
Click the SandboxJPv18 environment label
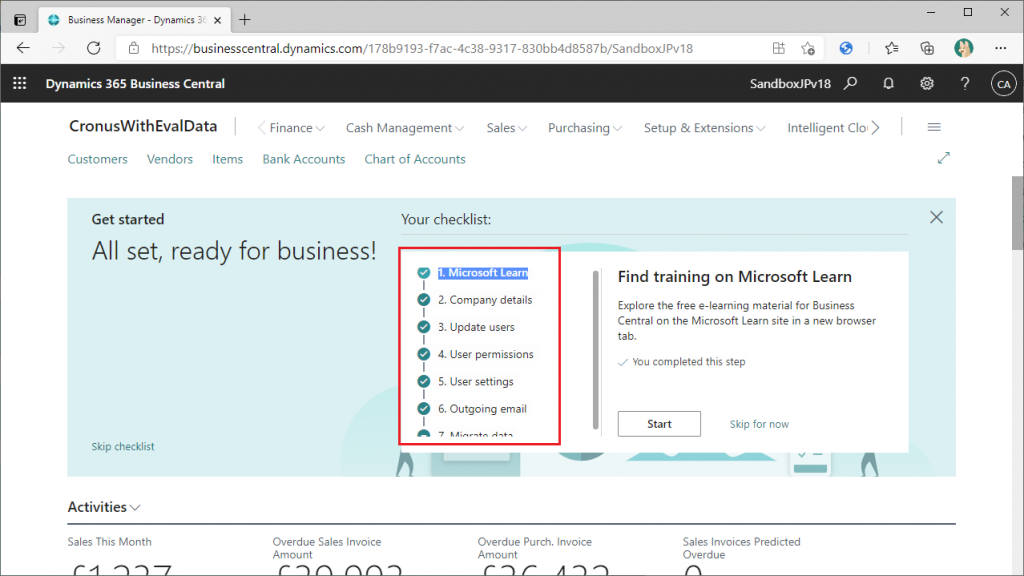click(790, 84)
